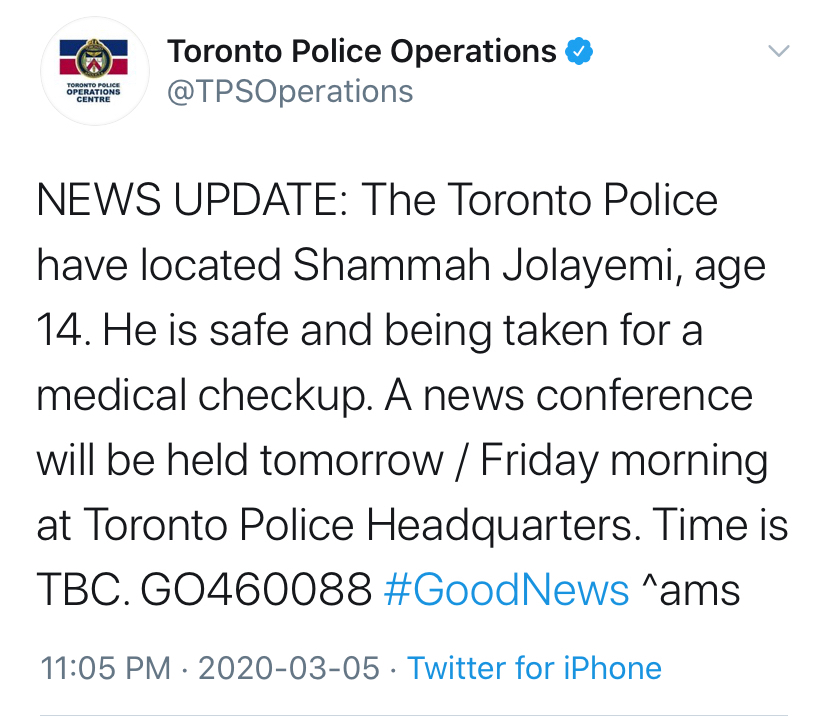Click the 11:05 PM timestamp
820x728 pixels.
tap(105, 668)
